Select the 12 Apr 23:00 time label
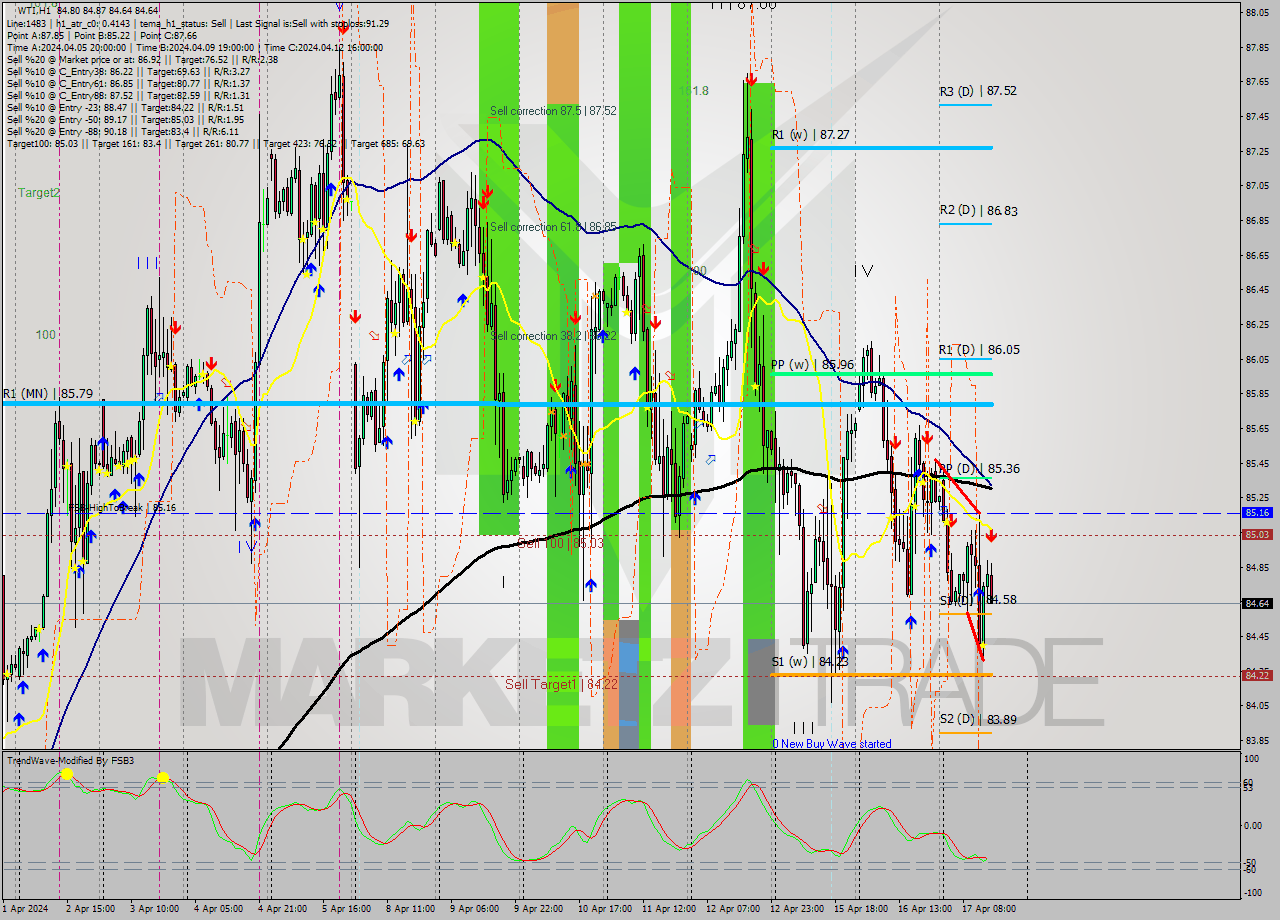1280x920 pixels. tap(798, 909)
